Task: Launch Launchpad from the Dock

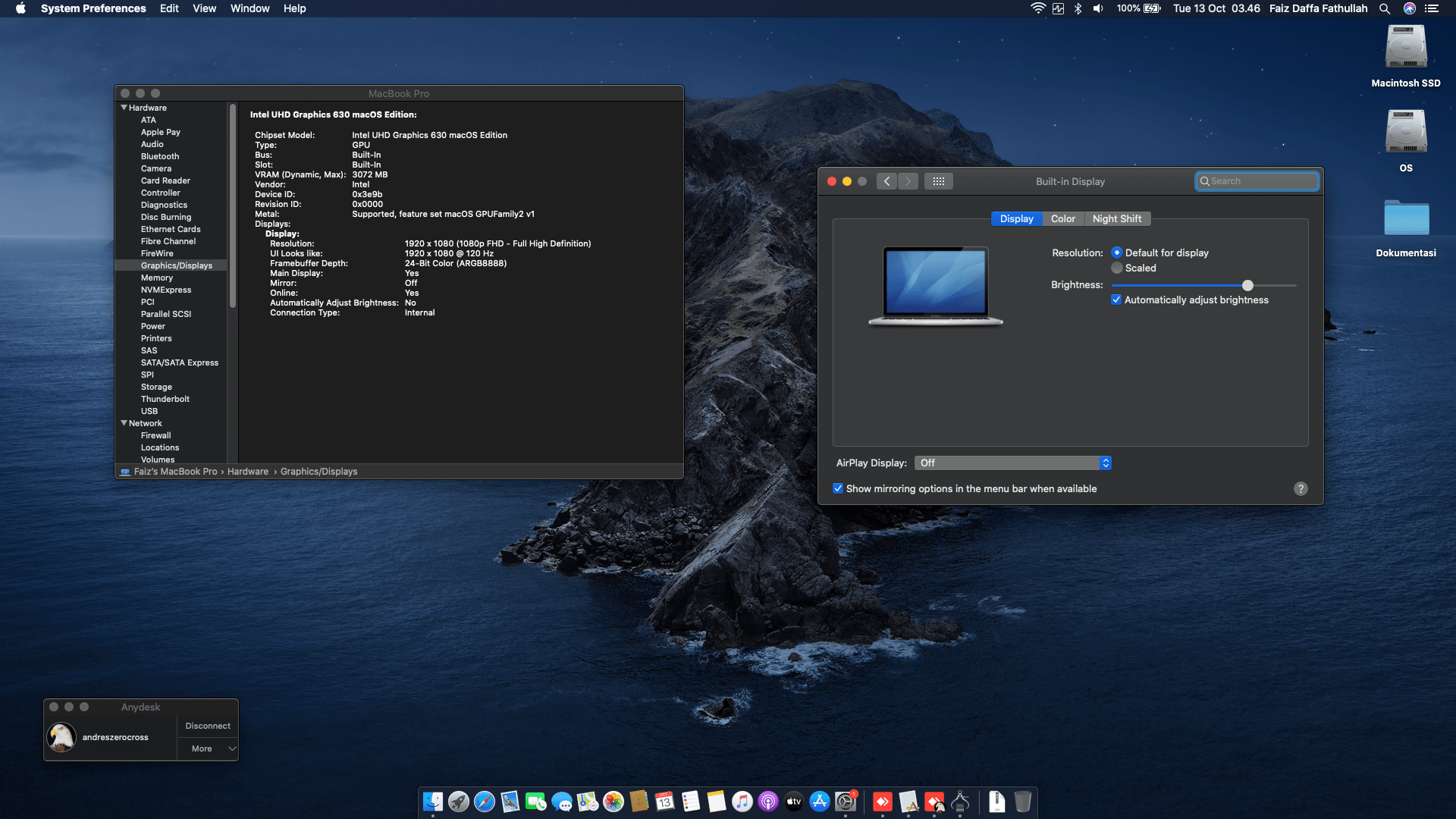Action: [459, 802]
